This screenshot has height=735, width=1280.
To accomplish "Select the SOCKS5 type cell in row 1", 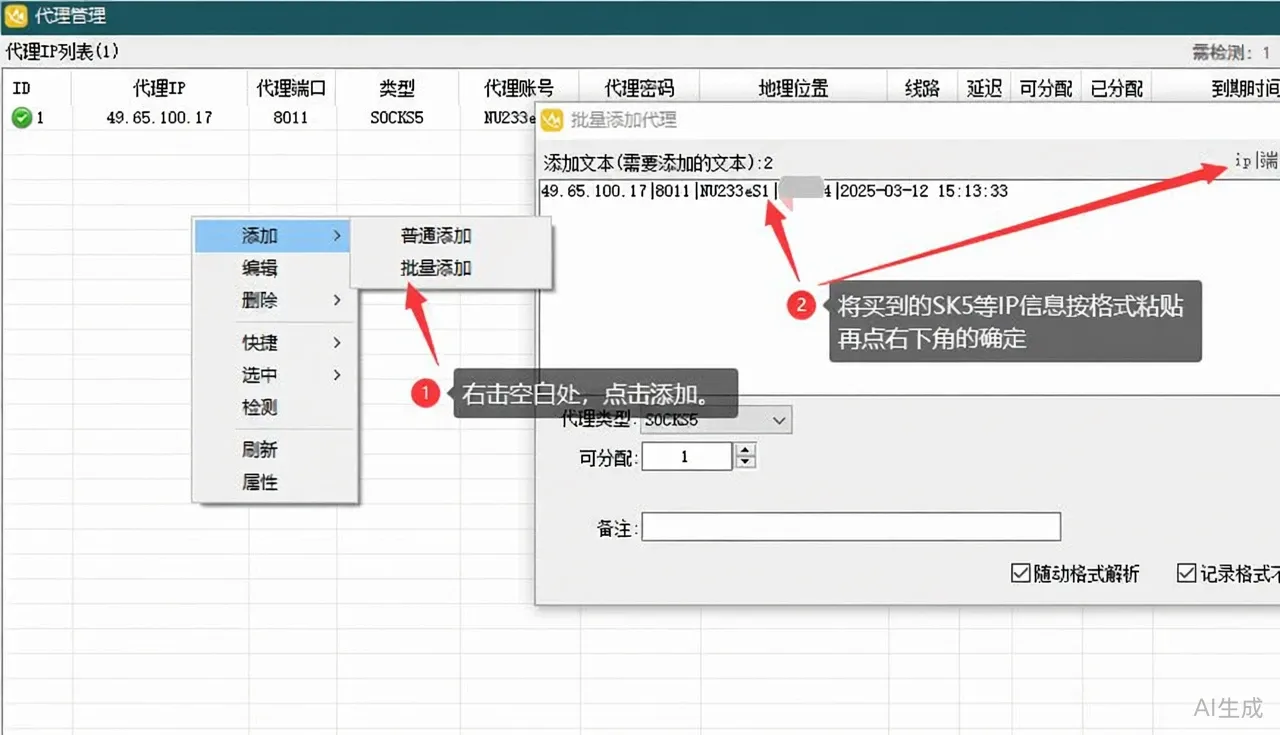I will (x=397, y=118).
